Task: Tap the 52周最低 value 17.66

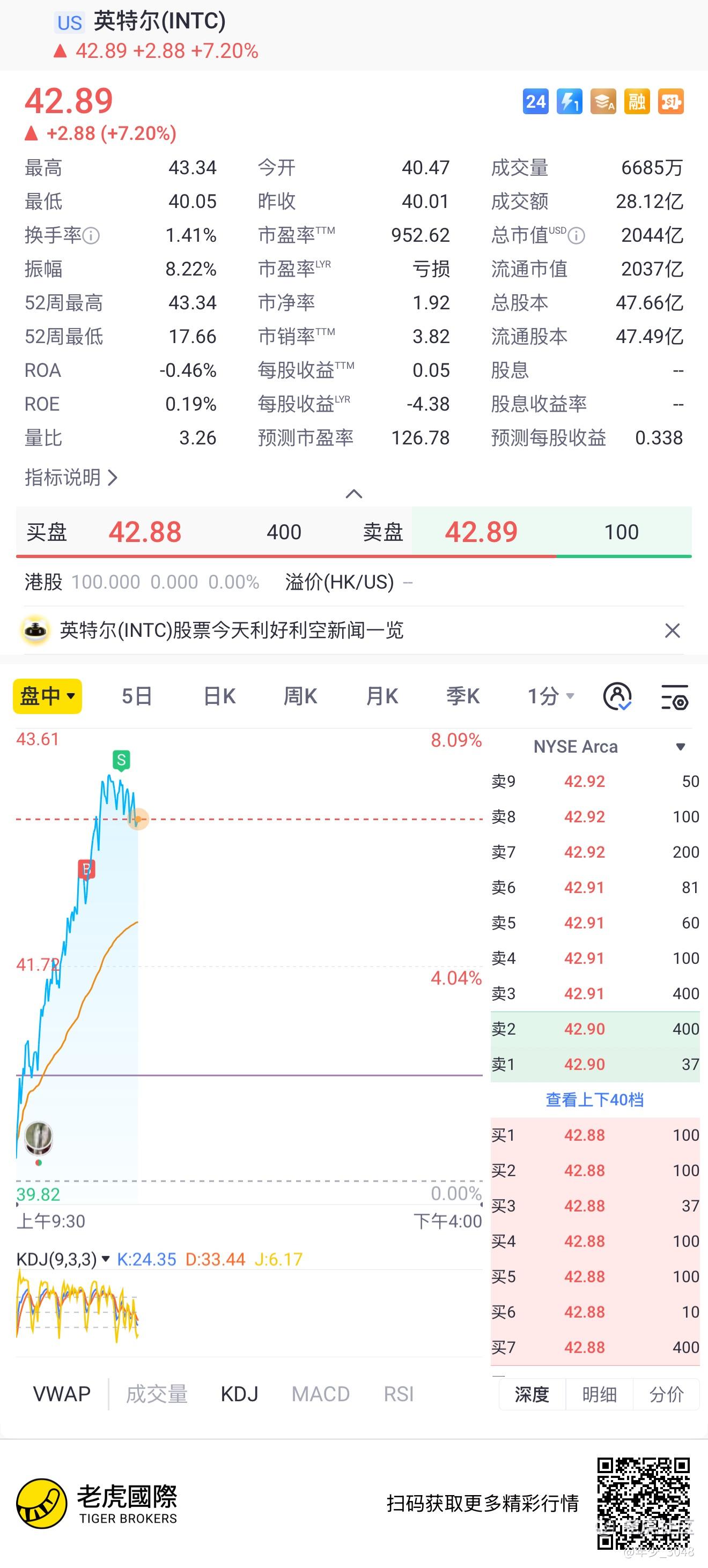Action: pyautogui.click(x=193, y=337)
